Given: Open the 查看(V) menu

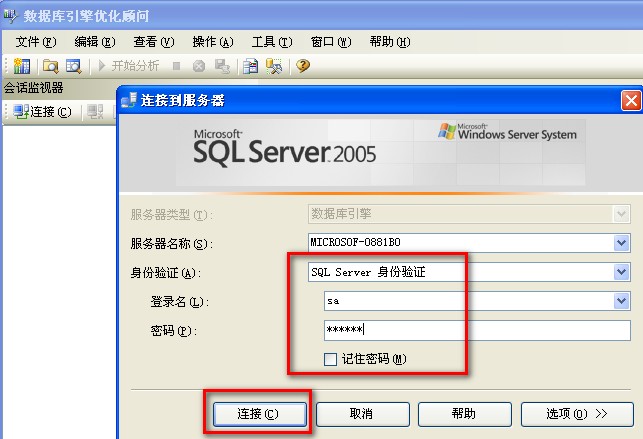Looking at the screenshot, I should click(154, 41).
